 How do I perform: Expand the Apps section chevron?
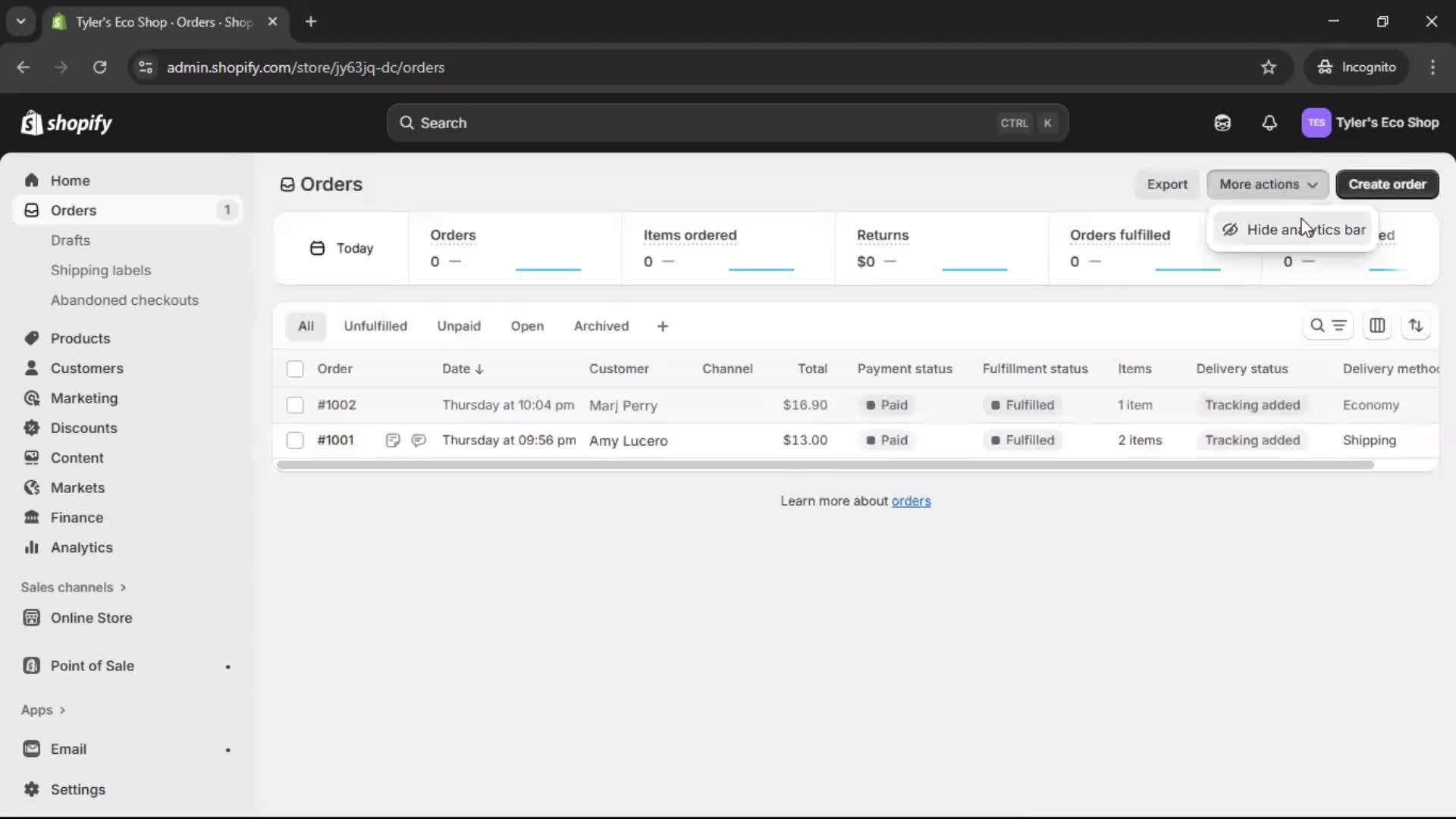click(62, 711)
